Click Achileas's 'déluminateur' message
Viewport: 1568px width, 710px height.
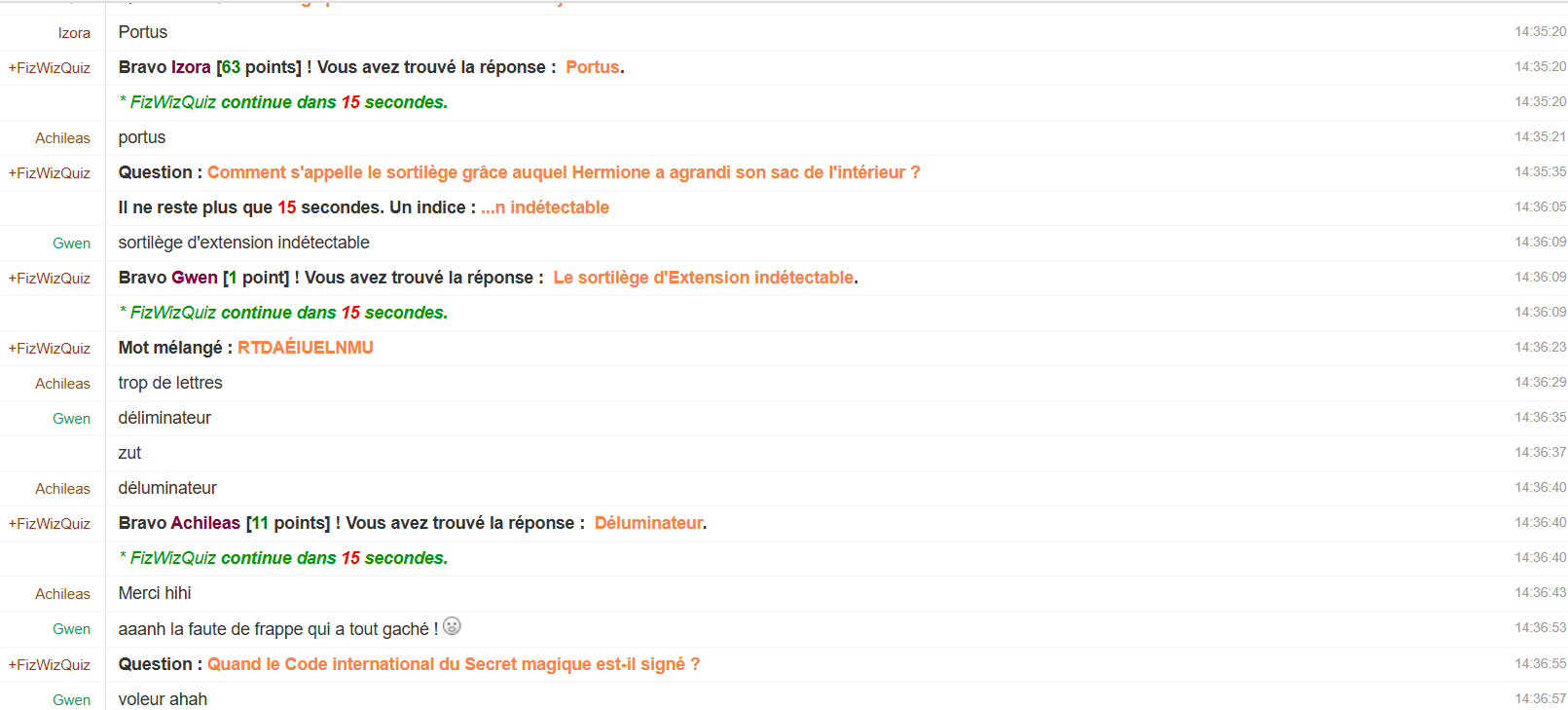click(167, 488)
